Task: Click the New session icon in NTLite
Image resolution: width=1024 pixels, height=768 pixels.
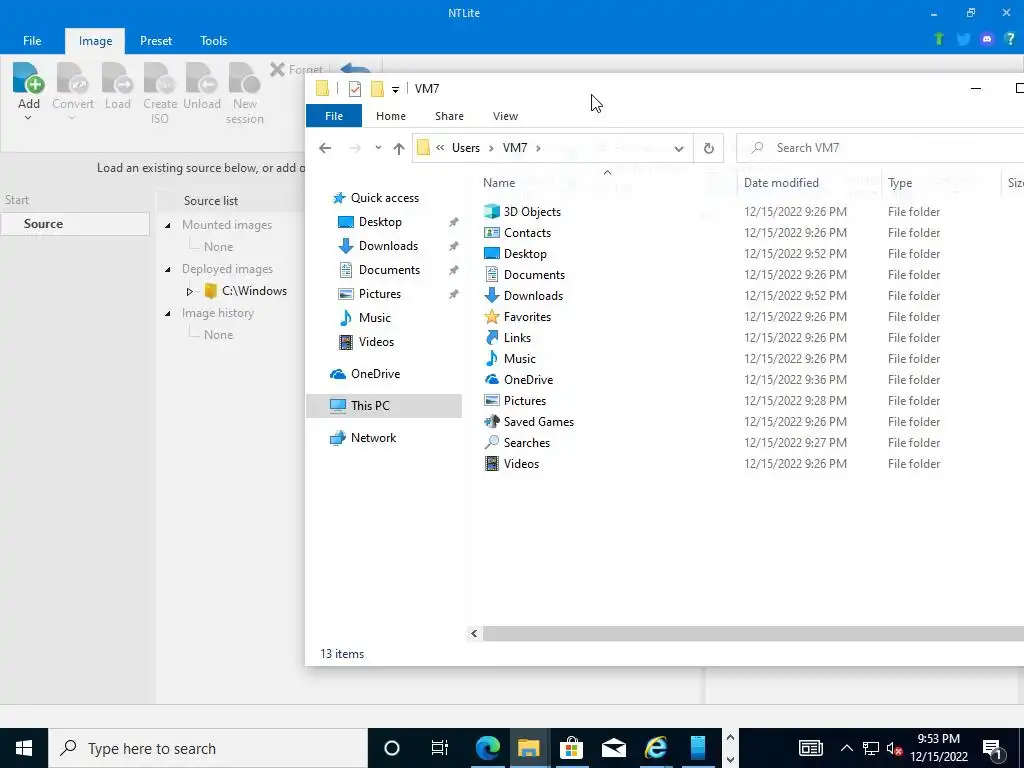Action: coord(244,78)
